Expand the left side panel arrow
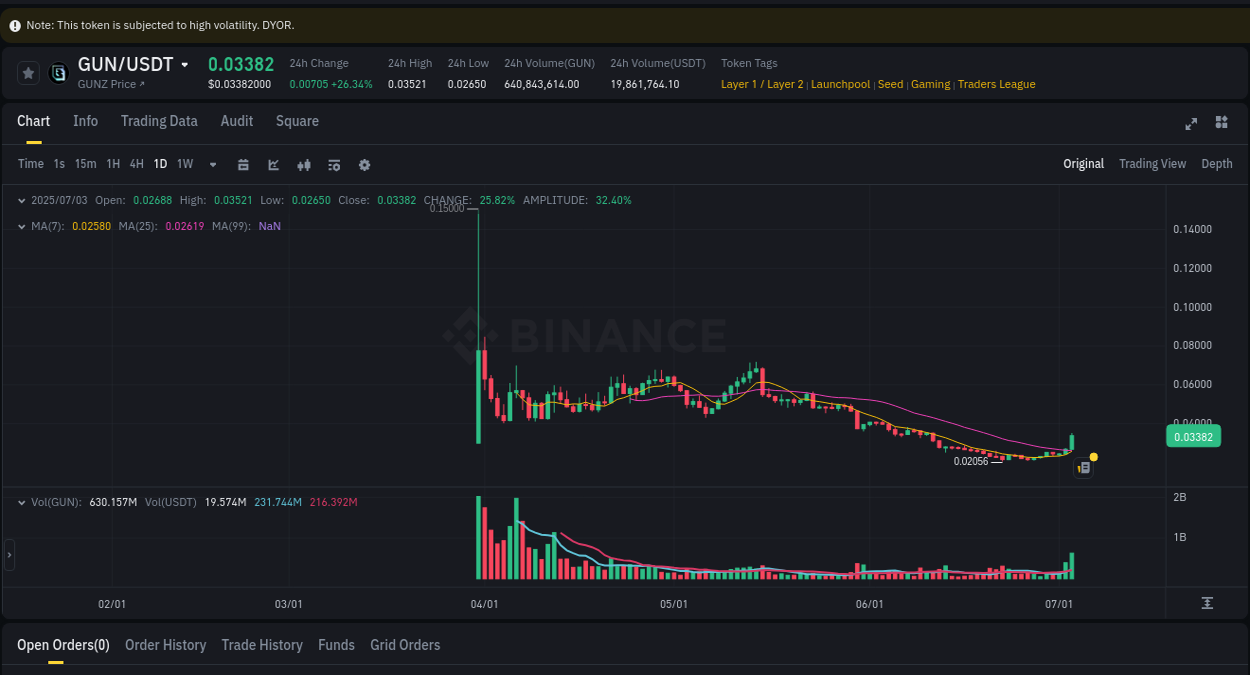This screenshot has height=675, width=1250. point(8,555)
